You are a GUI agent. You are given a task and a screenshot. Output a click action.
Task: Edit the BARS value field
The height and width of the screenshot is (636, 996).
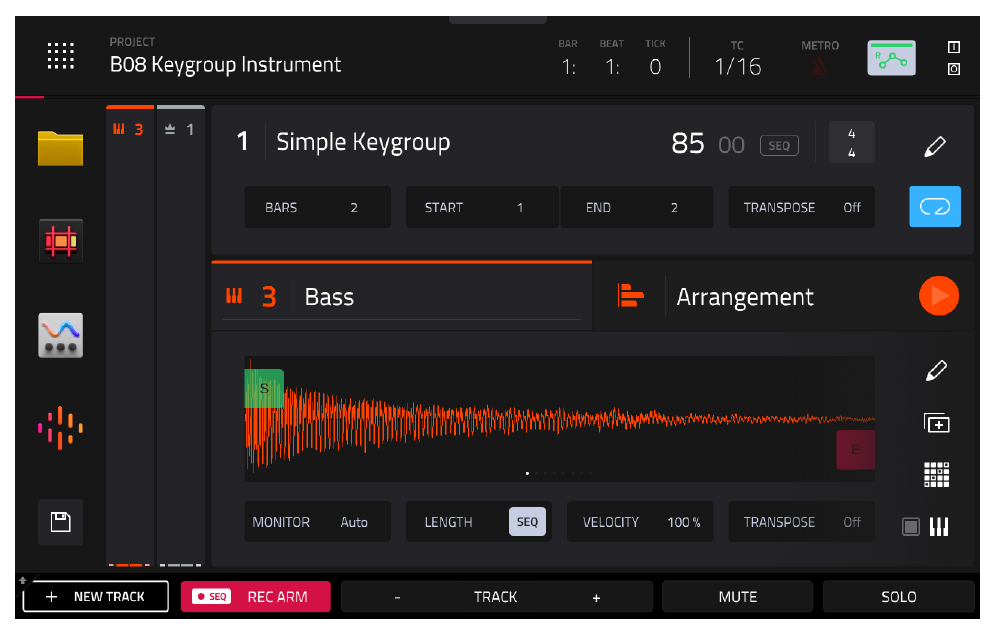(317, 207)
